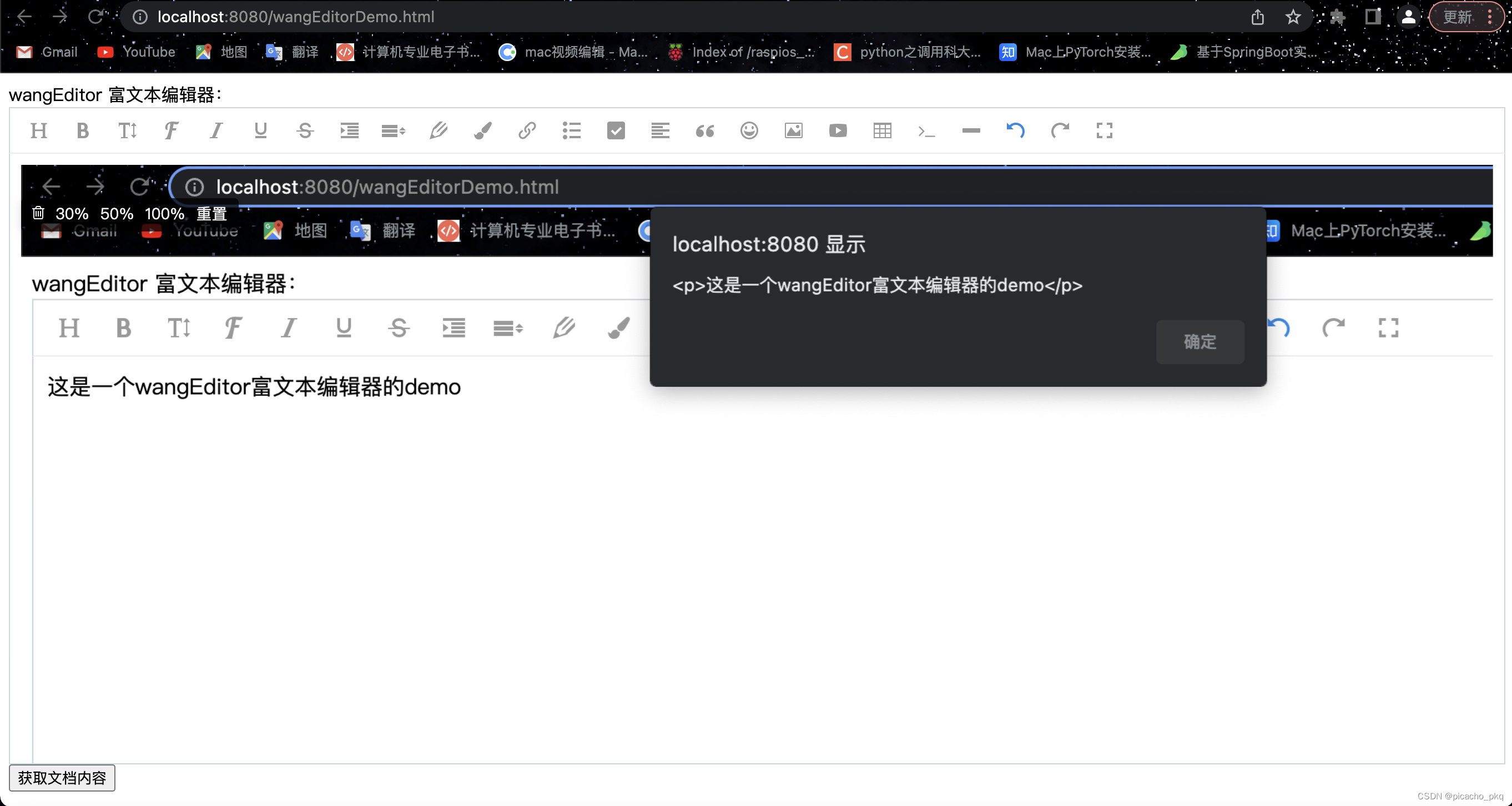View site information icon in the browser address bar
The width and height of the screenshot is (1512, 806).
click(x=140, y=17)
